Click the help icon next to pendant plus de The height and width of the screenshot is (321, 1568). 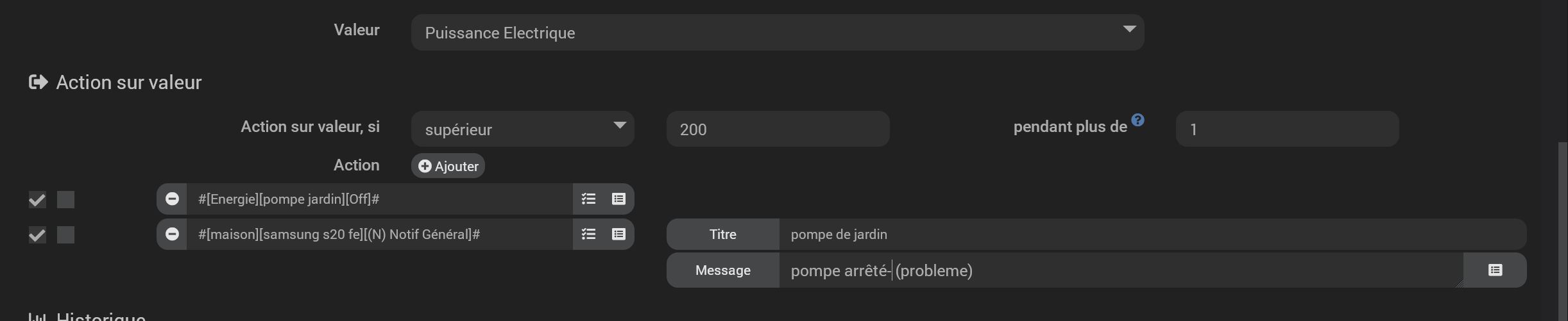[1138, 120]
